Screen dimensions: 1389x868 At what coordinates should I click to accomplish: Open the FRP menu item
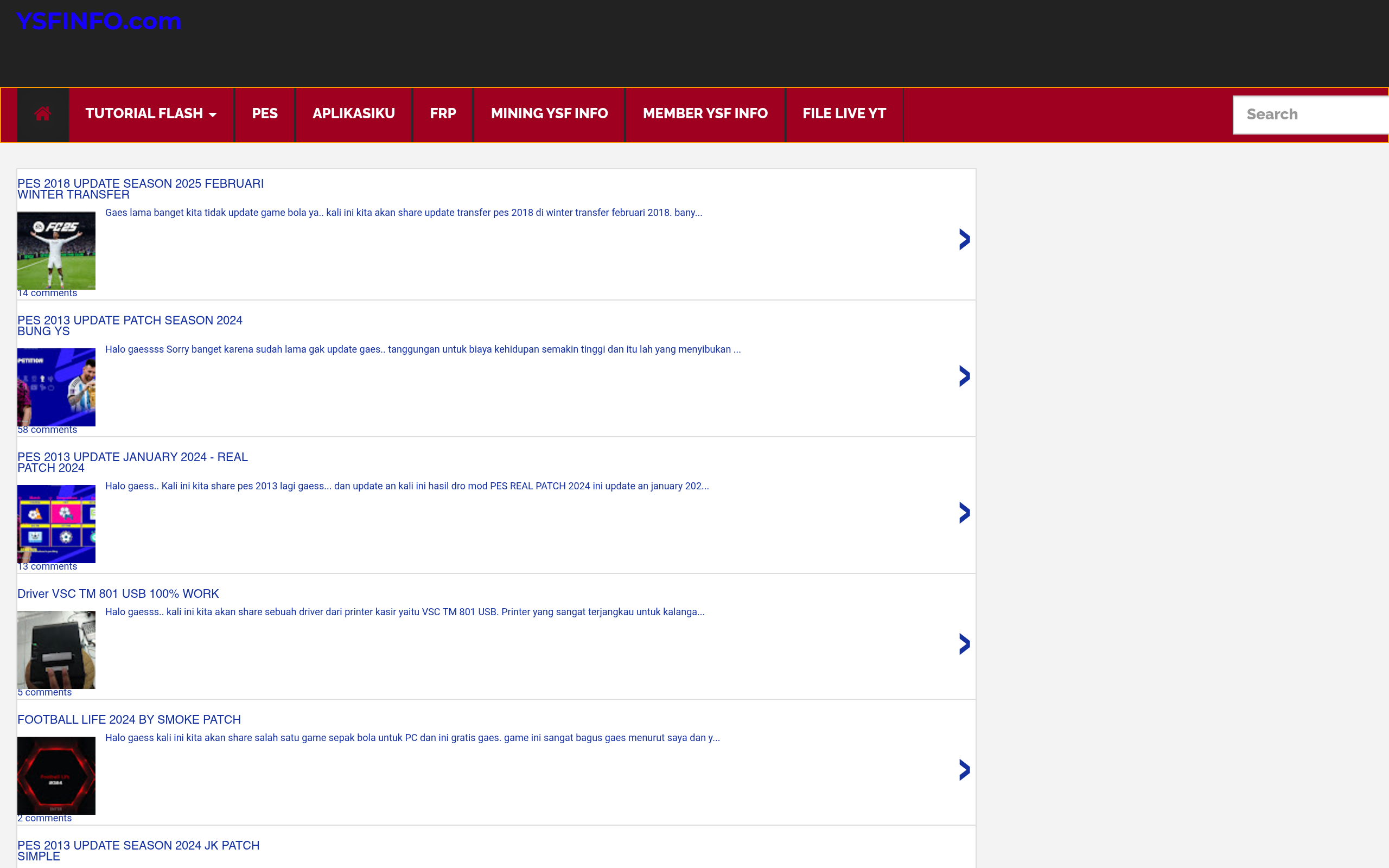tap(443, 114)
